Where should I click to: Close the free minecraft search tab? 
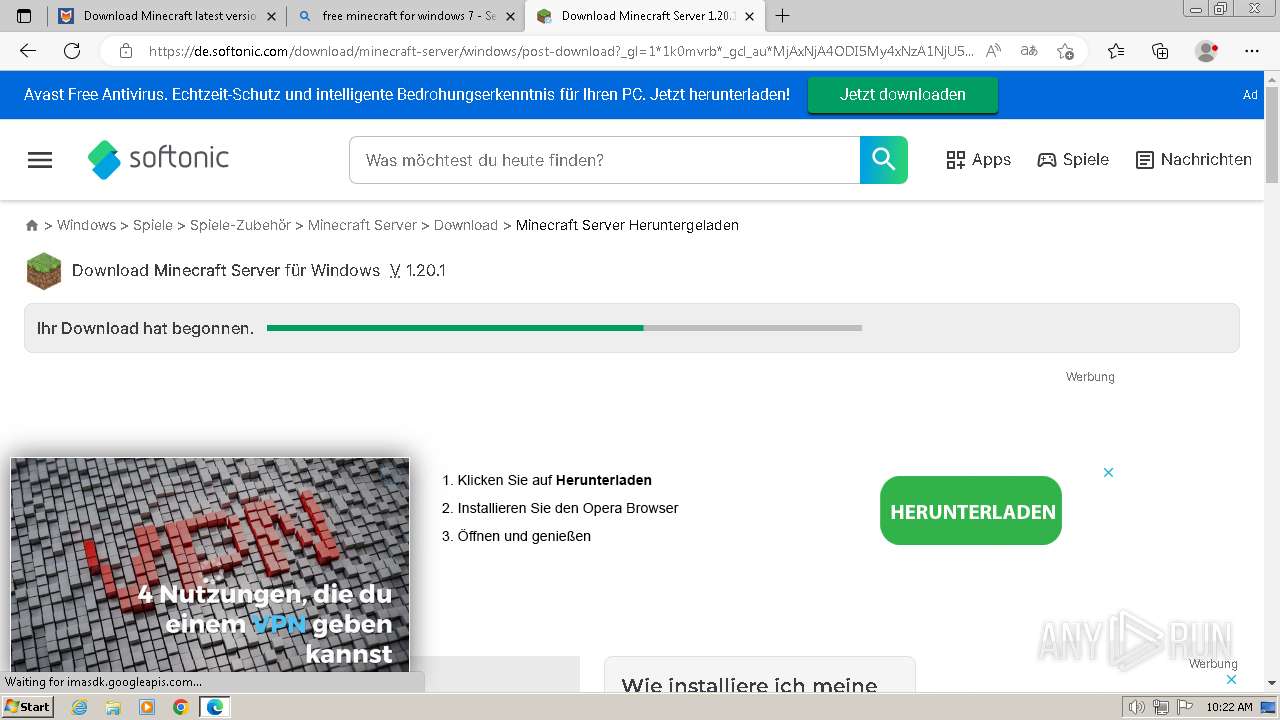tap(511, 16)
